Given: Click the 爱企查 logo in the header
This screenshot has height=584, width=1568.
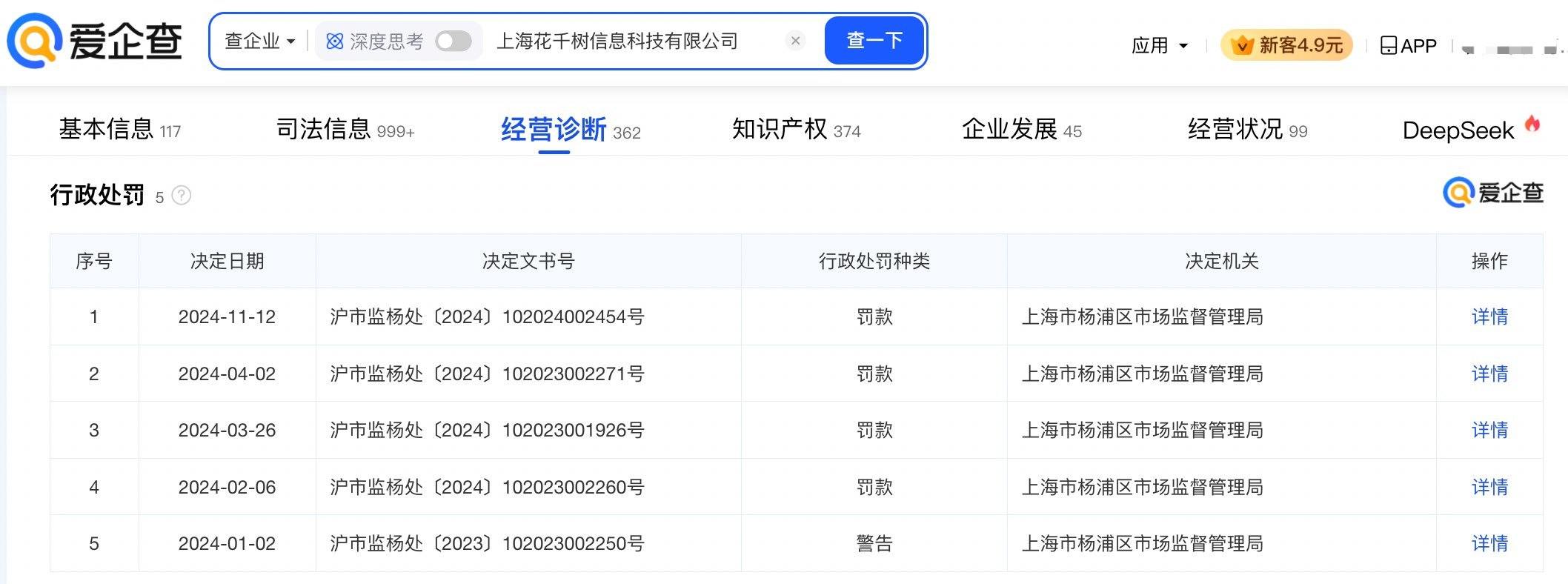Looking at the screenshot, I should (95, 41).
